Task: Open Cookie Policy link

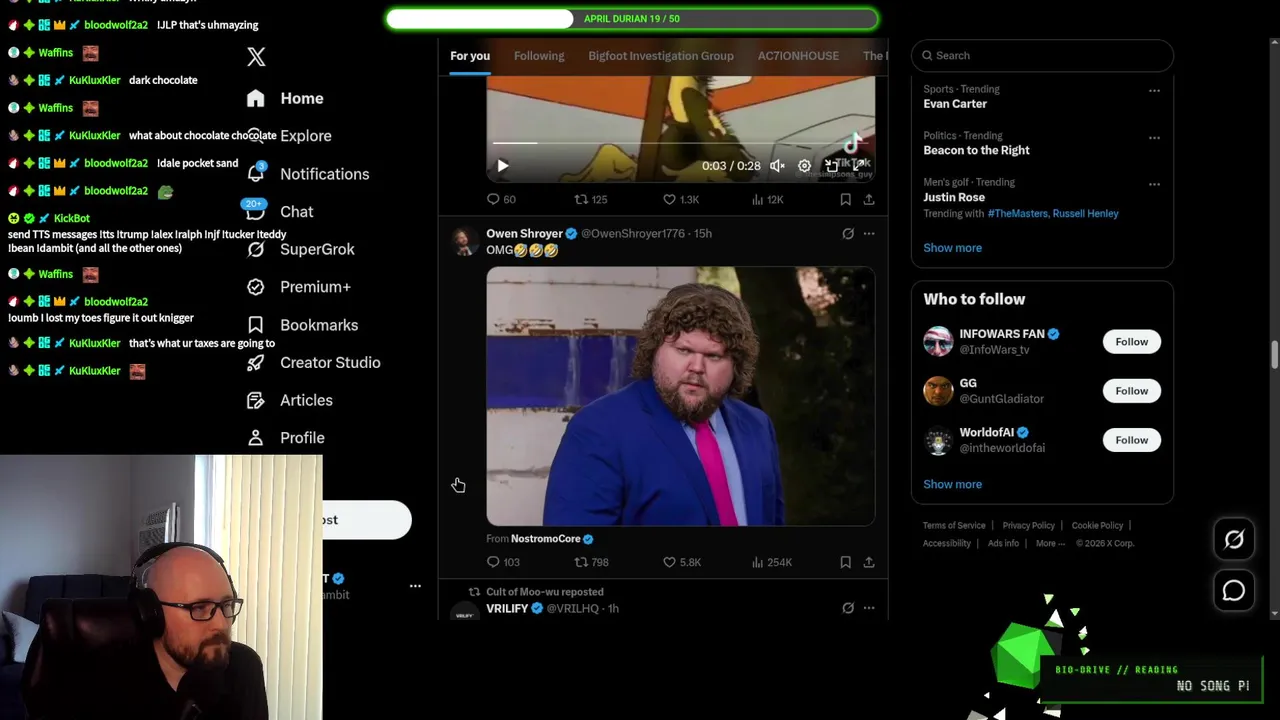Action: (1097, 526)
